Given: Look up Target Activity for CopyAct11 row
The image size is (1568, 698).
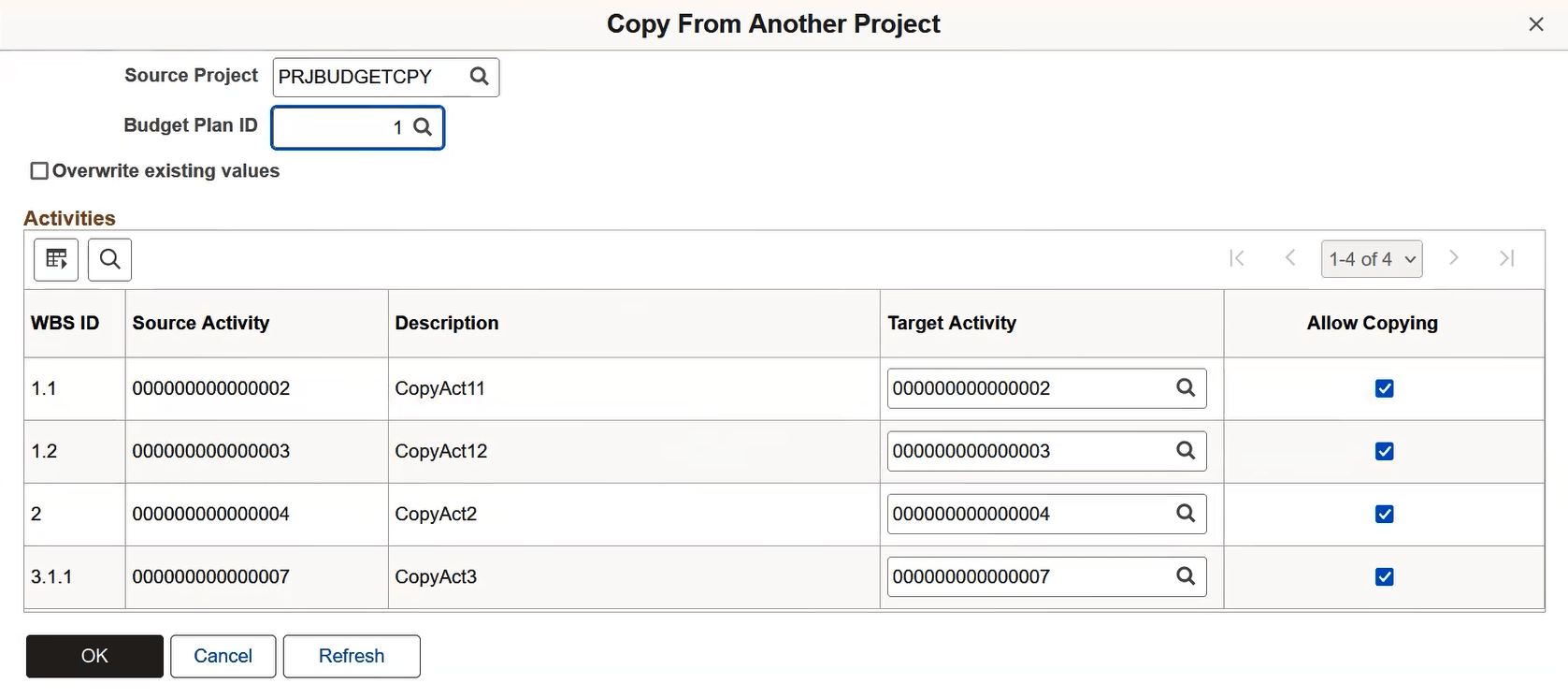Looking at the screenshot, I should click(1186, 387).
